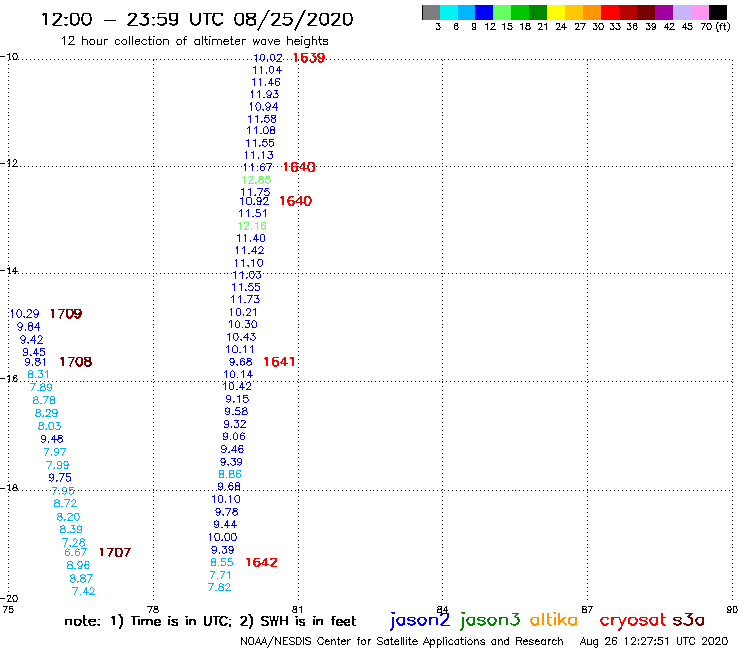The width and height of the screenshot is (740, 650).
Task: Click the 11.04 wave height value
Action: [267, 70]
